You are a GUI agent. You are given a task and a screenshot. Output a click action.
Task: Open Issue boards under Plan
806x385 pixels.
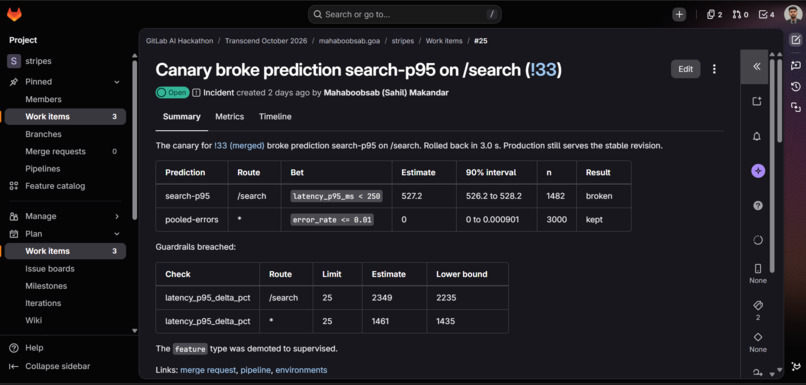50,269
